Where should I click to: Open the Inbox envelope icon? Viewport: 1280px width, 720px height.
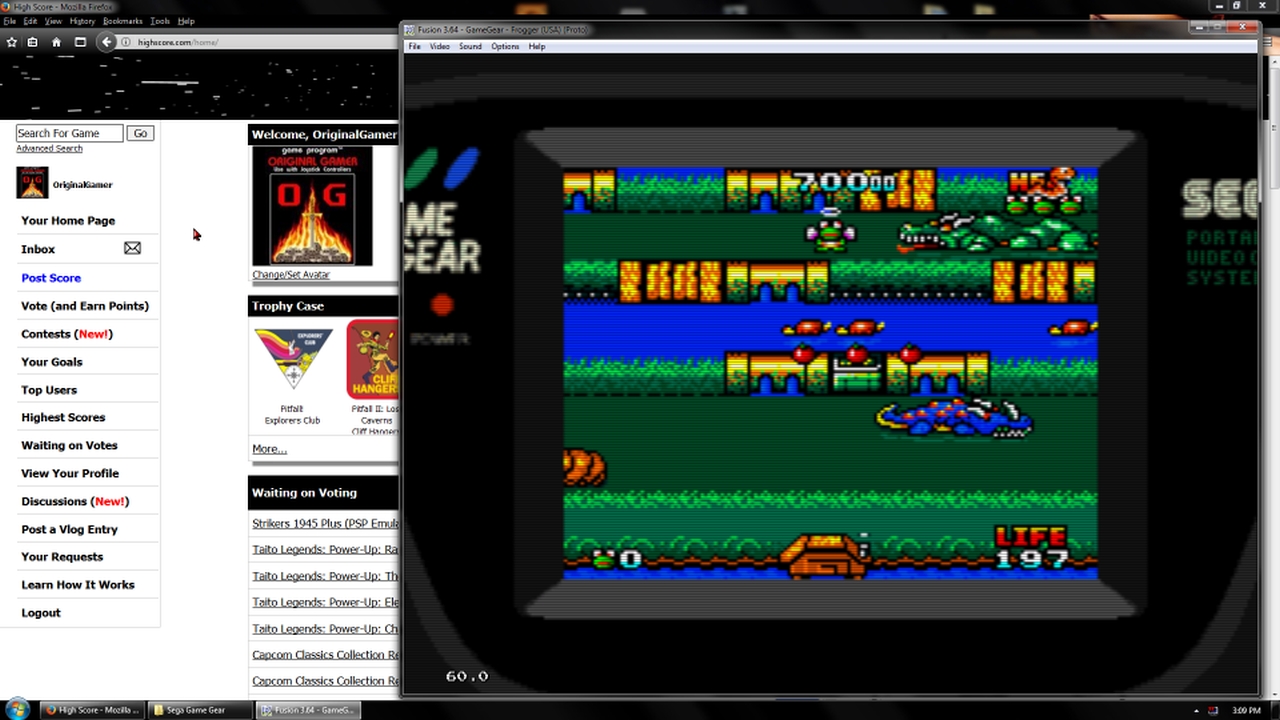(132, 248)
